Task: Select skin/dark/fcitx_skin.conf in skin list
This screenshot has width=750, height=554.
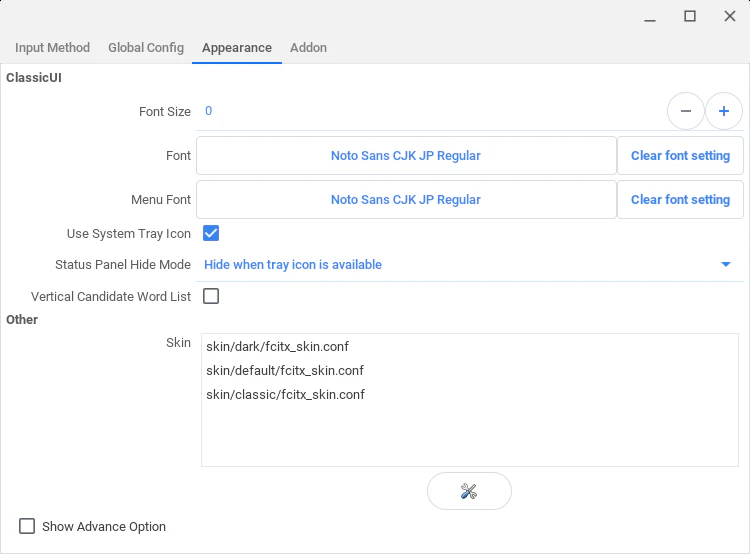Action: click(x=469, y=346)
